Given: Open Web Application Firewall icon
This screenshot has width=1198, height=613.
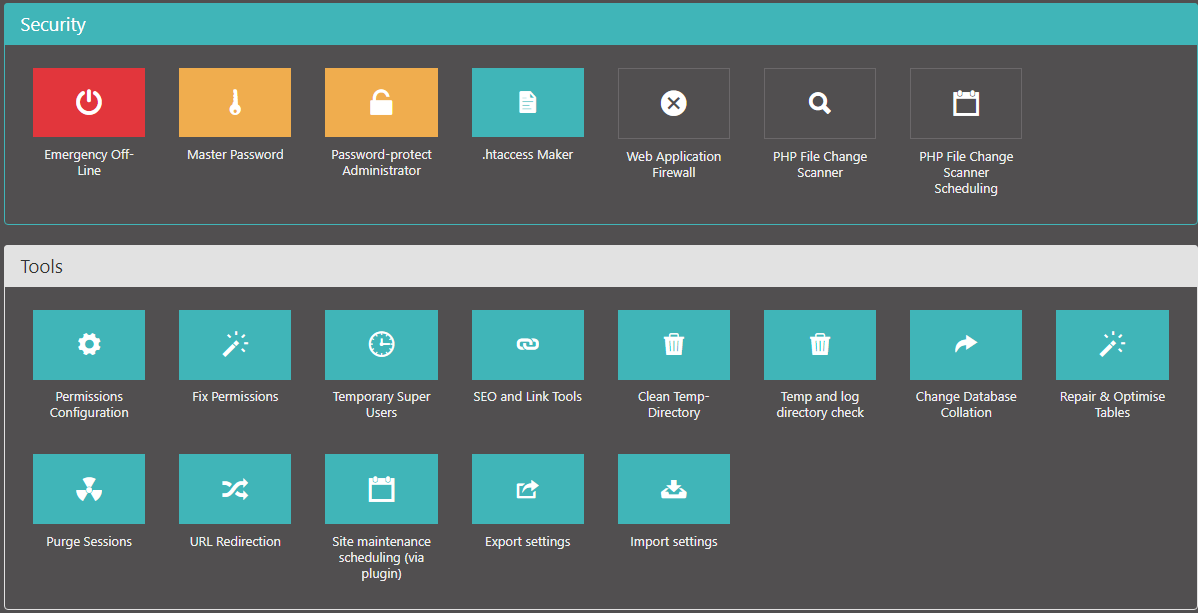Looking at the screenshot, I should tap(674, 103).
